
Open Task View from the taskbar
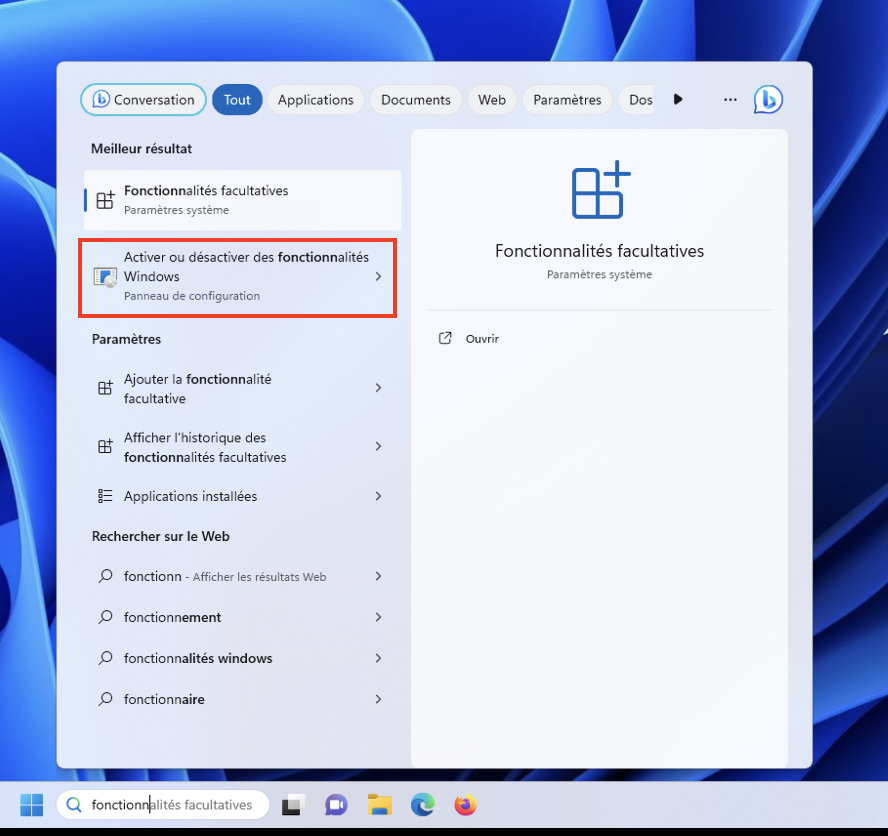pos(293,805)
